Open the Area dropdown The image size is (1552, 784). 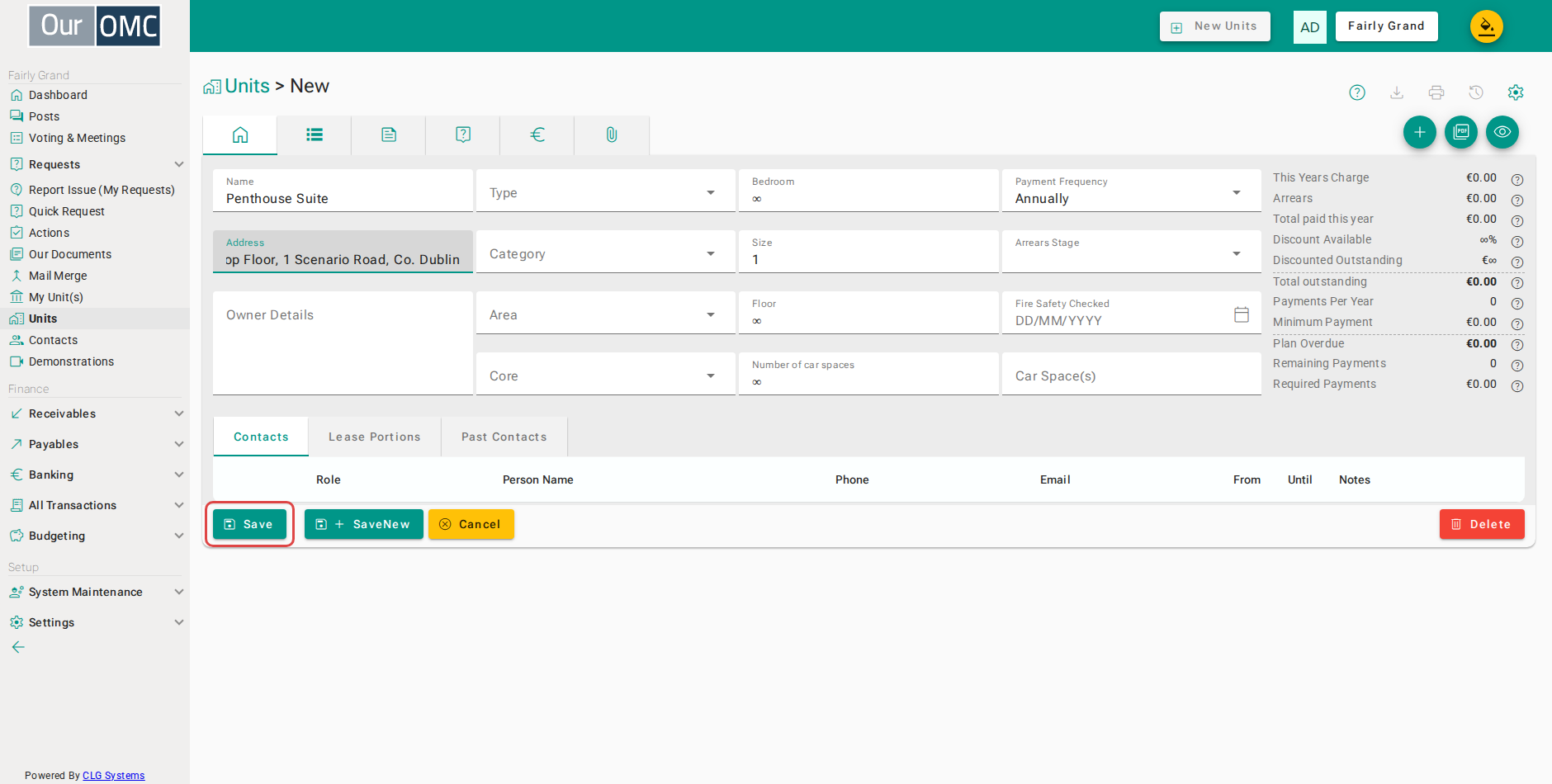click(x=606, y=314)
